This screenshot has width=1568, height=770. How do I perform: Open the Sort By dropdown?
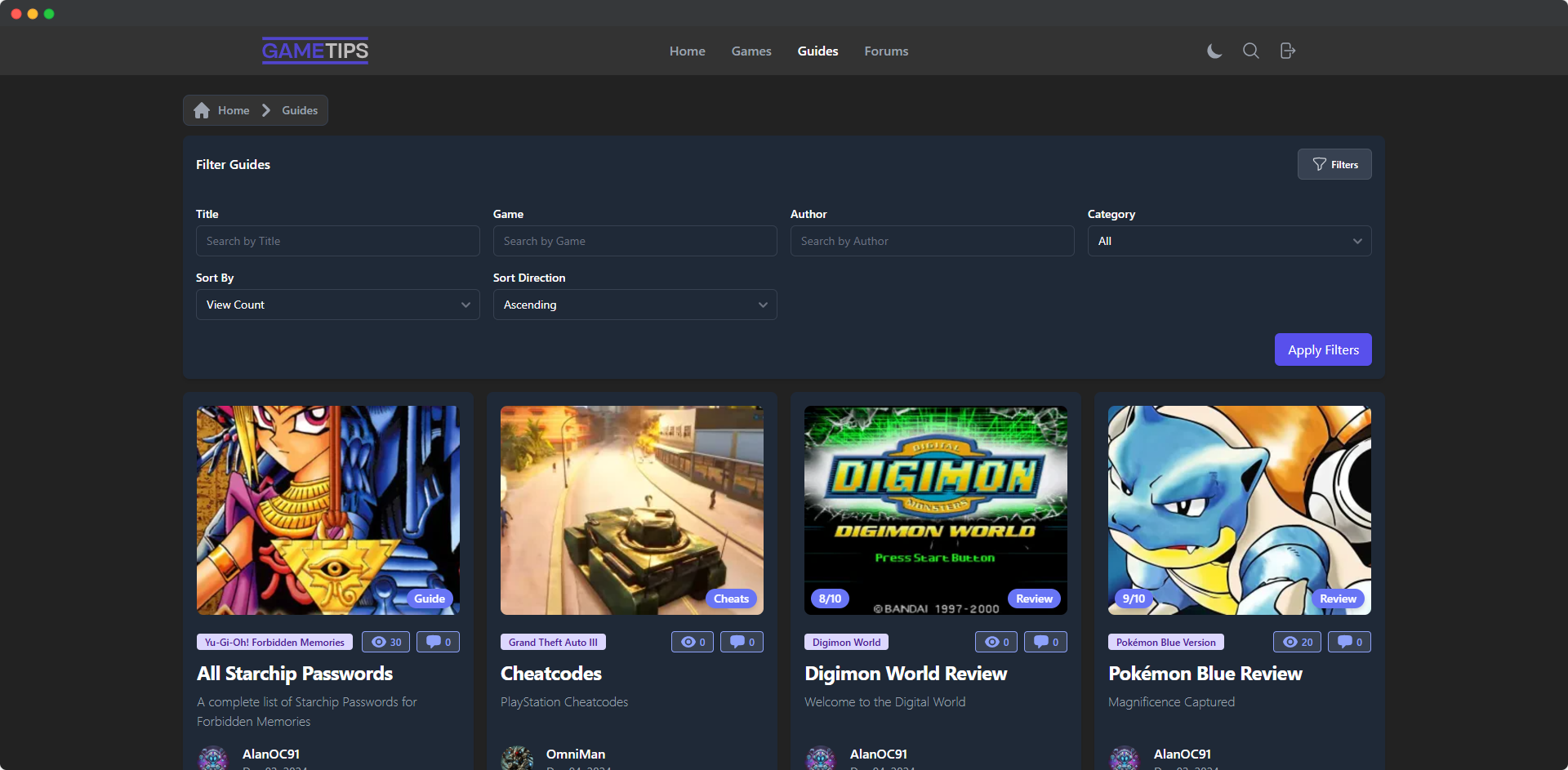(337, 305)
